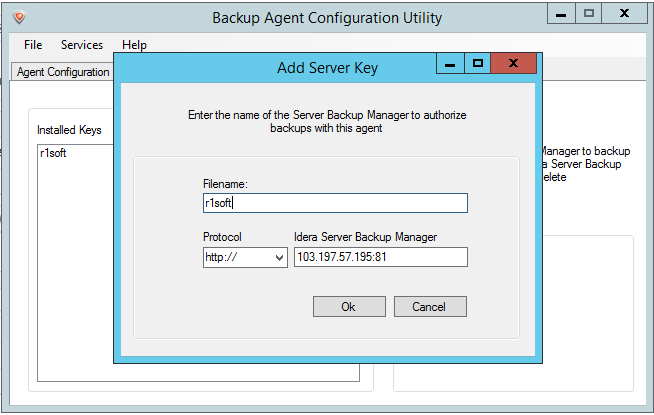Open the Services menu
The height and width of the screenshot is (415, 654).
coord(81,45)
